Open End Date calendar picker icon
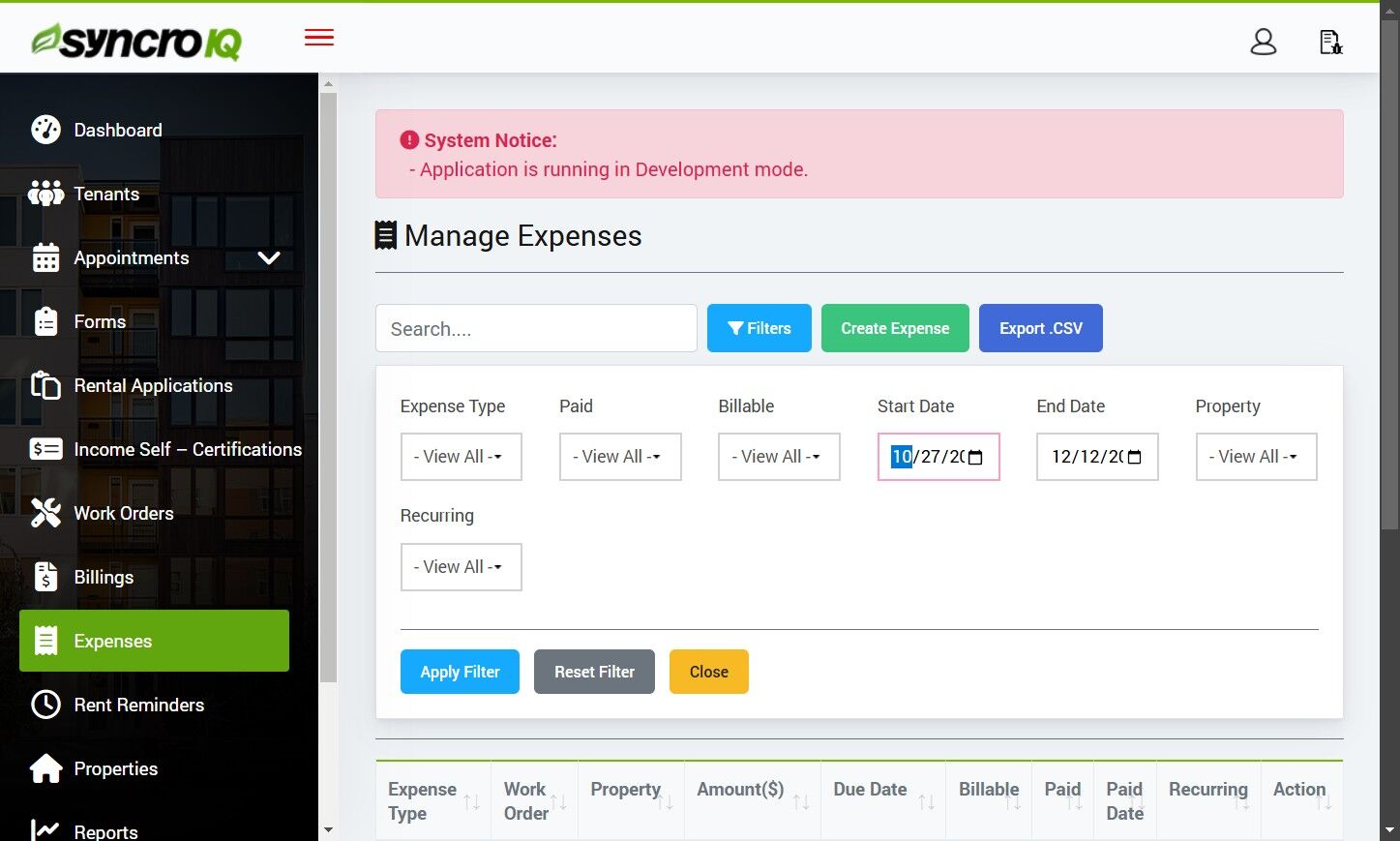 pyautogui.click(x=1135, y=457)
